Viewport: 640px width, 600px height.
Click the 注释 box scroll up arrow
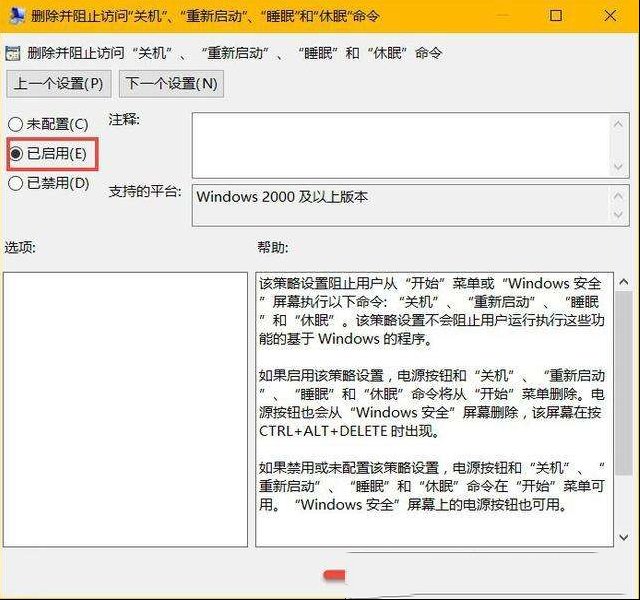[618, 124]
